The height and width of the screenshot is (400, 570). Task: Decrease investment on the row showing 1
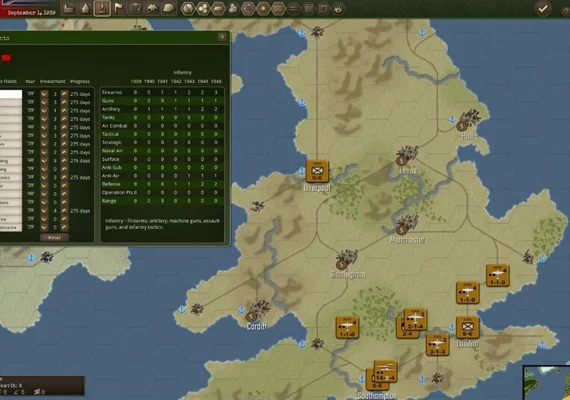point(44,111)
